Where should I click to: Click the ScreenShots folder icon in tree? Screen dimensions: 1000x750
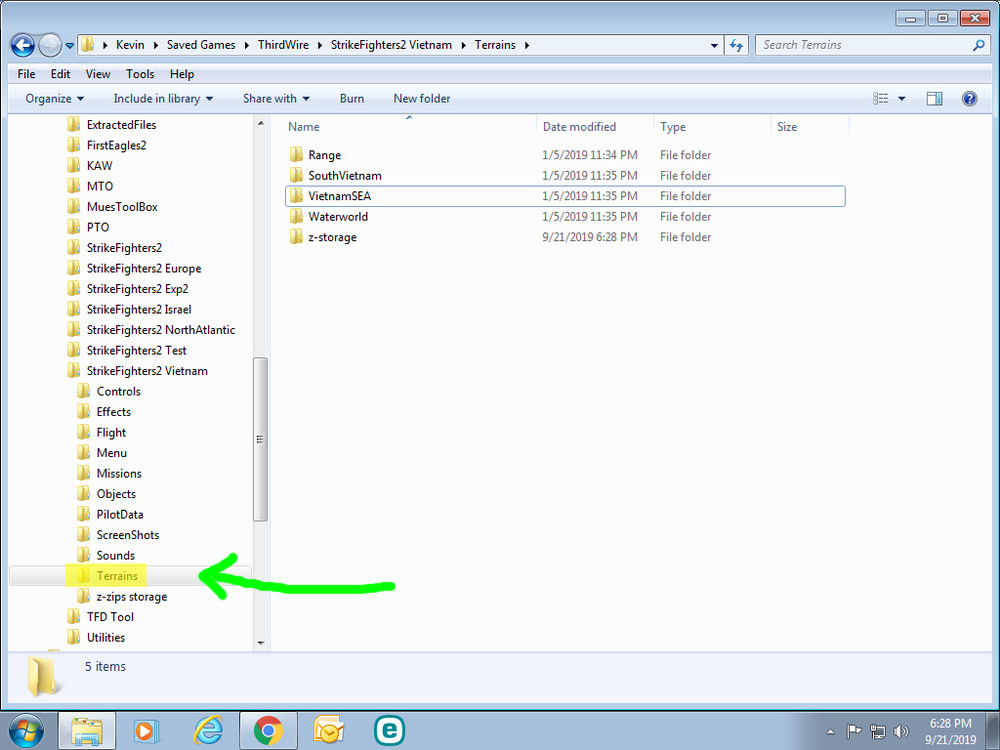click(x=84, y=534)
